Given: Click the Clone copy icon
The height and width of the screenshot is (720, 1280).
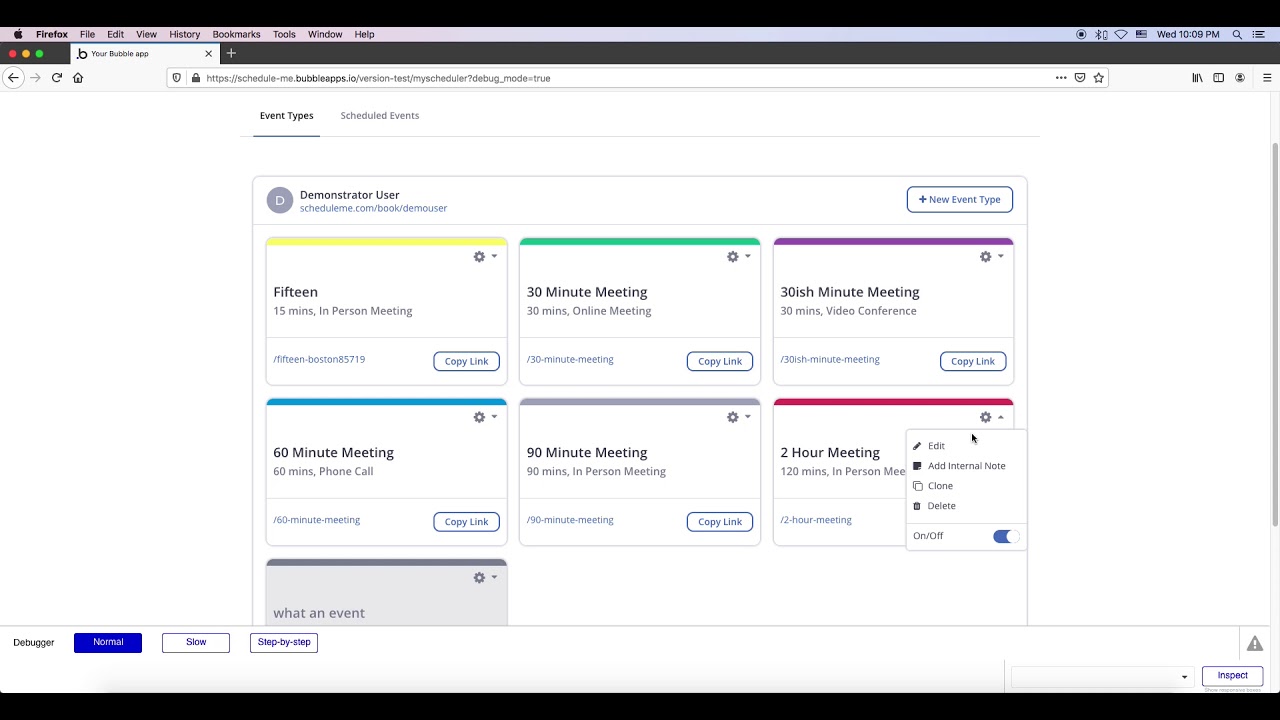Looking at the screenshot, I should pos(918,486).
